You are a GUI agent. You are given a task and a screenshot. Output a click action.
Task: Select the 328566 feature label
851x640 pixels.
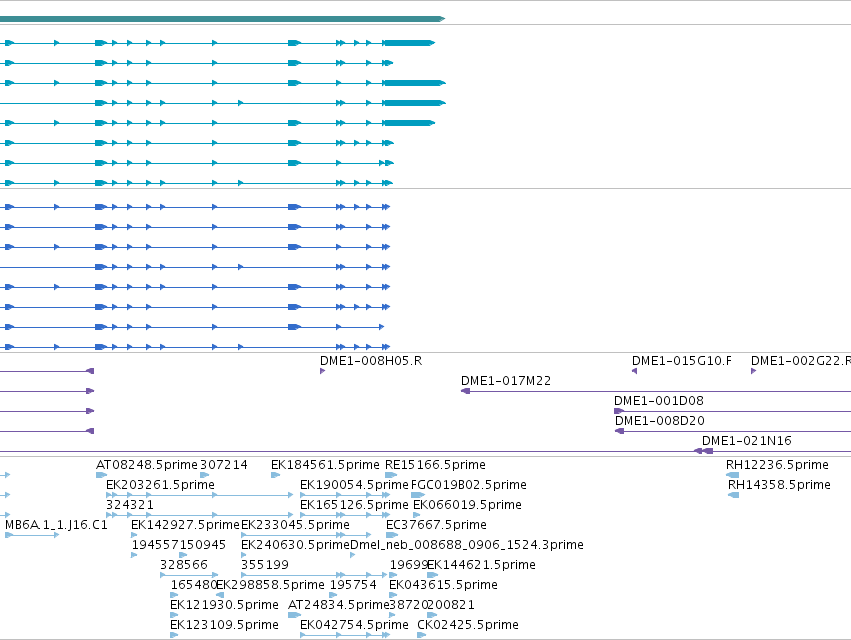click(x=183, y=565)
